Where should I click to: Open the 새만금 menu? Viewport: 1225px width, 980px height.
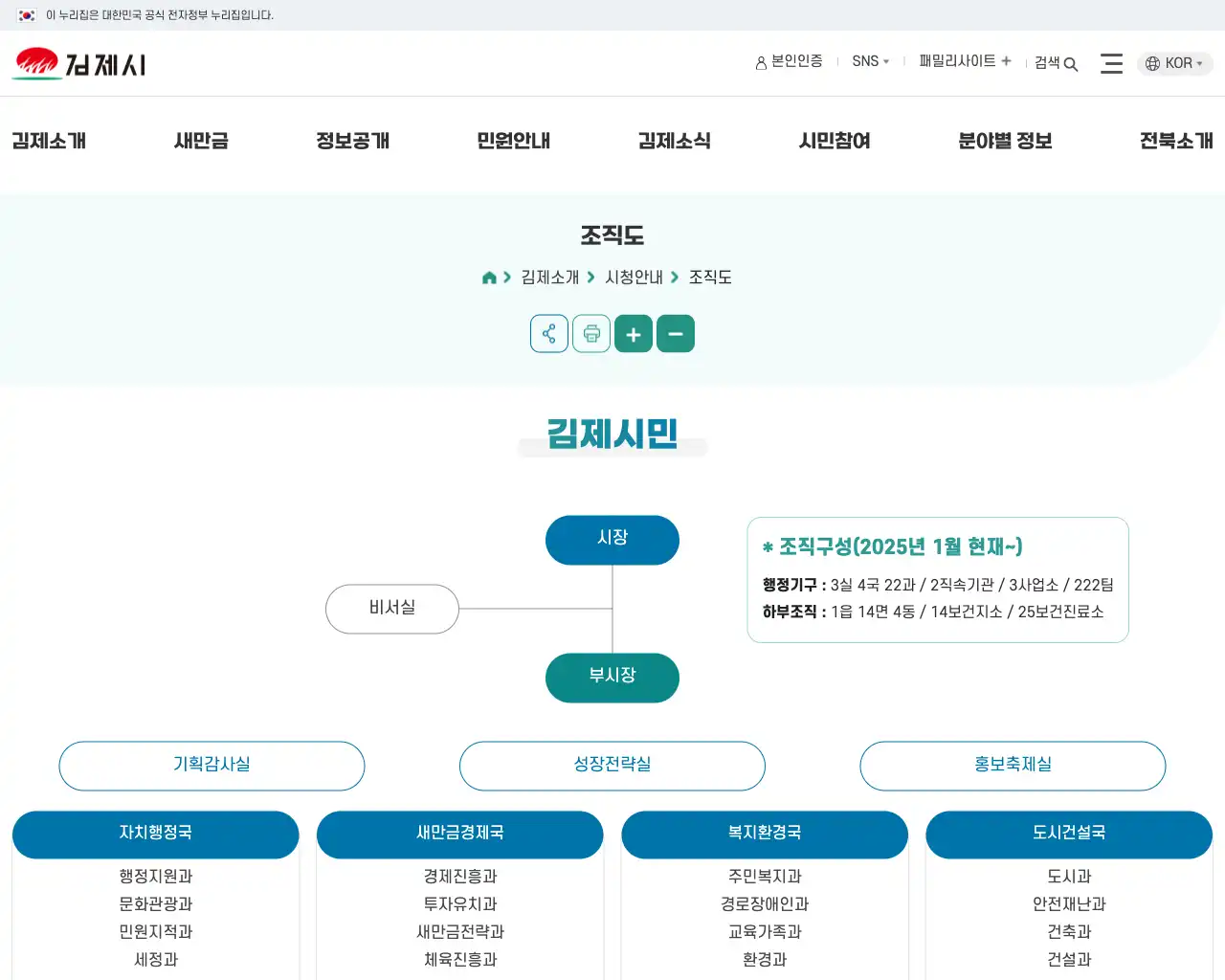click(x=200, y=141)
